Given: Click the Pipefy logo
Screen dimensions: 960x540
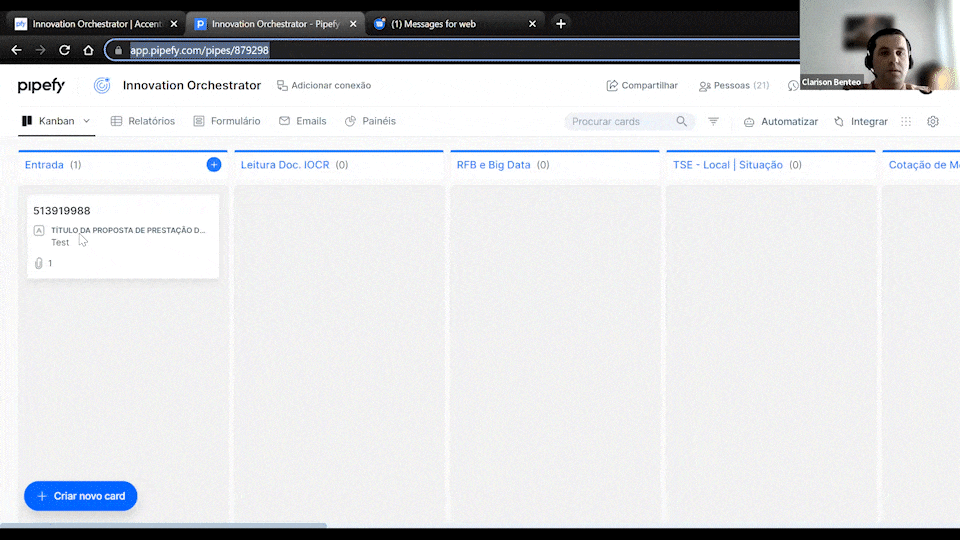Looking at the screenshot, I should 41,86.
